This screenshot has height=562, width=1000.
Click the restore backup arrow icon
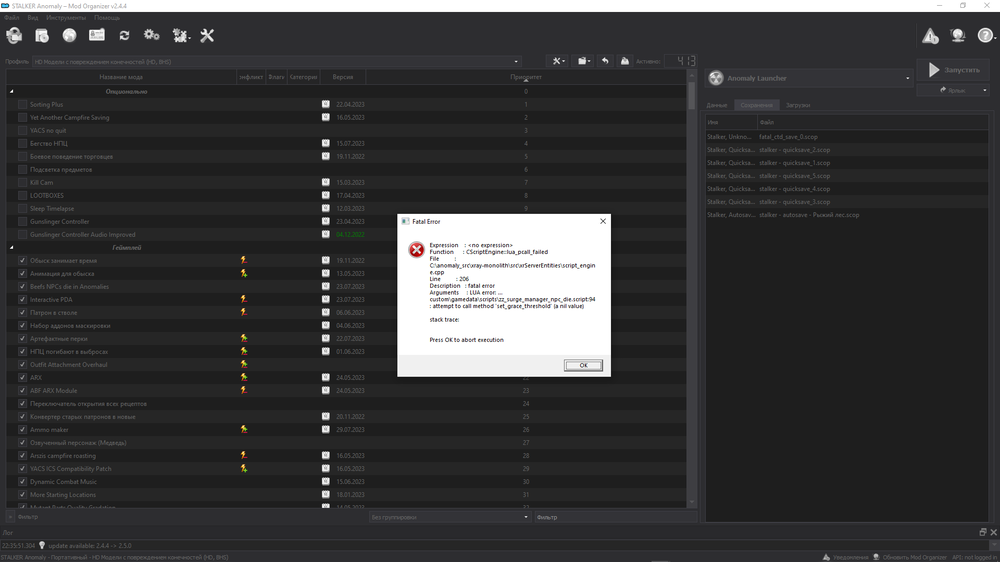click(605, 61)
